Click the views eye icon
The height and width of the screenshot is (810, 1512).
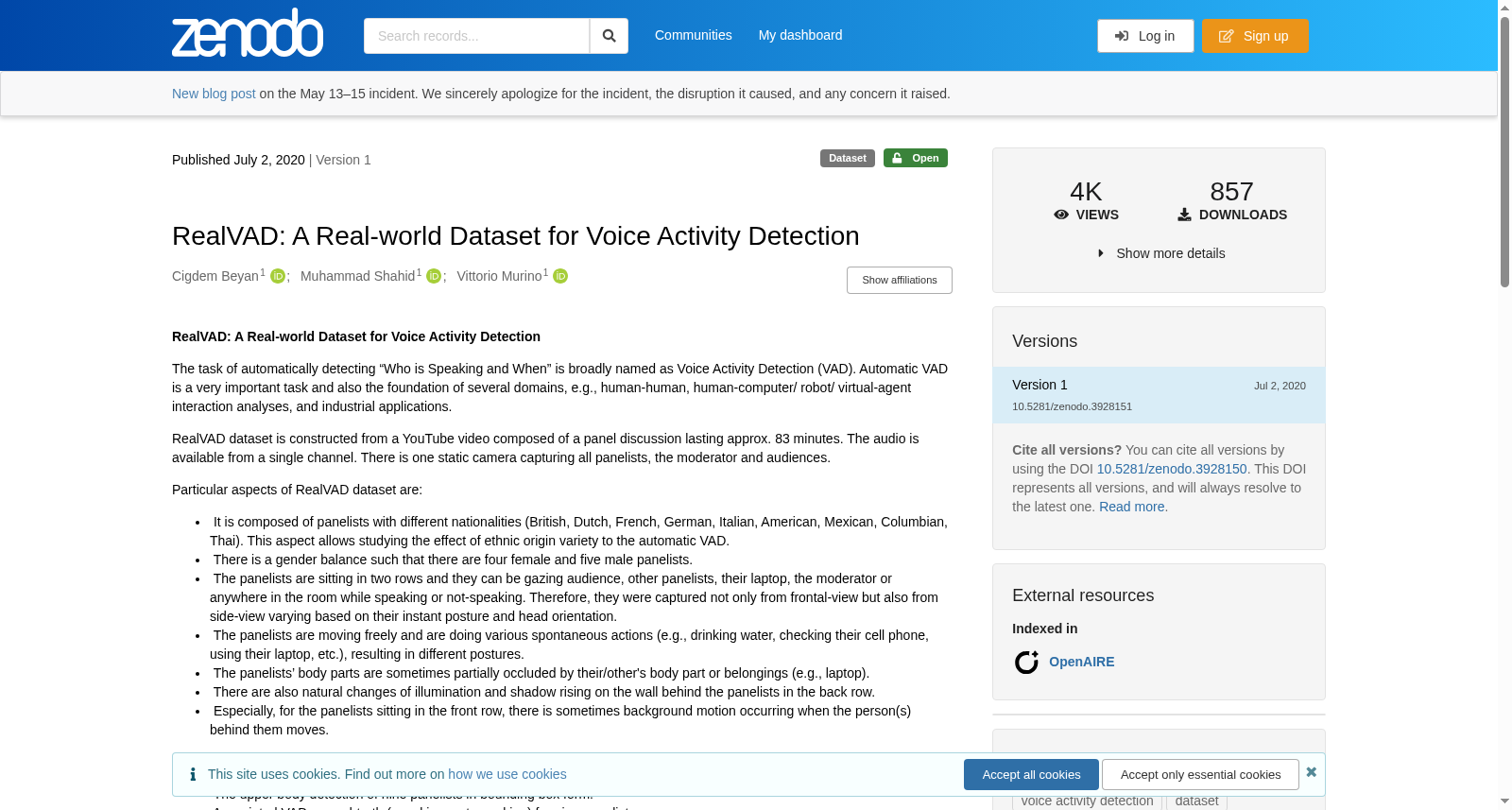pyautogui.click(x=1061, y=215)
